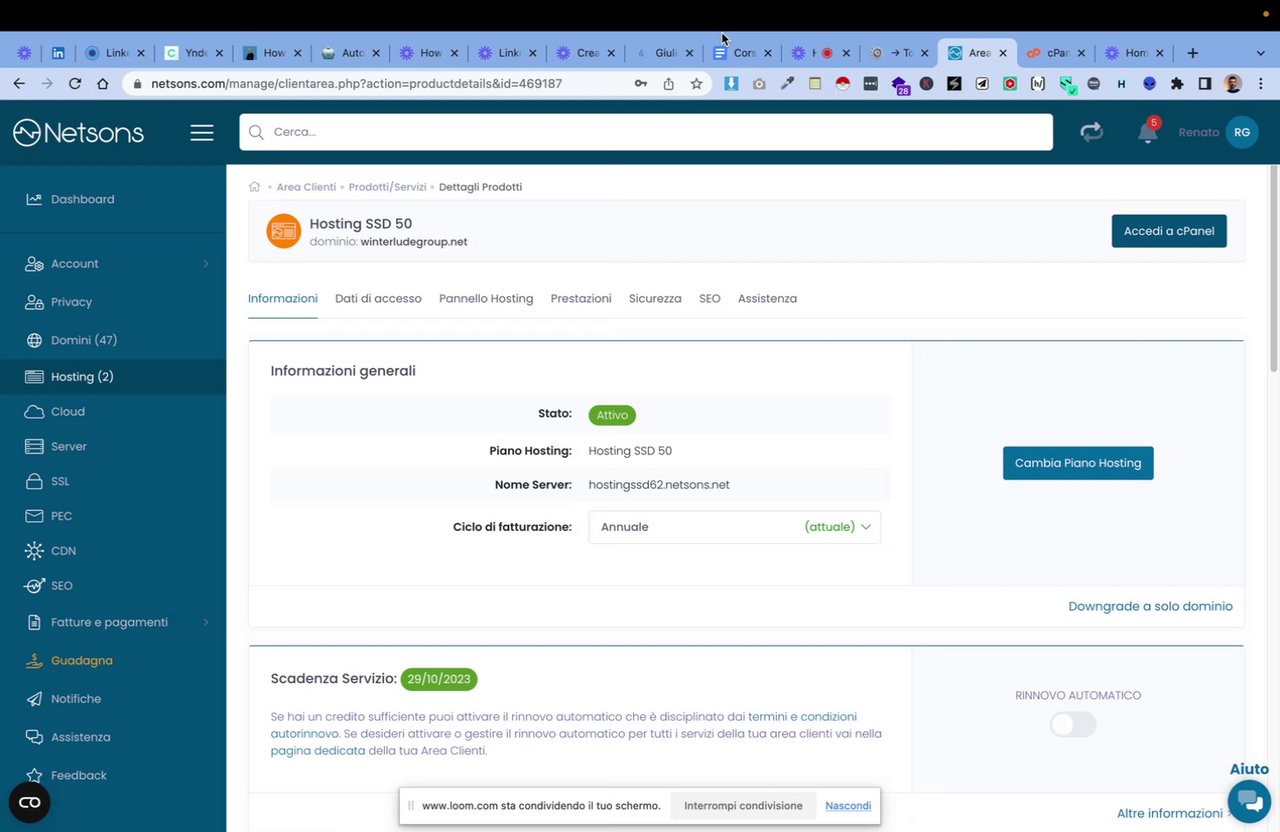Open the Netsons logo home link
Screen dimensions: 1280x832
pos(78,132)
